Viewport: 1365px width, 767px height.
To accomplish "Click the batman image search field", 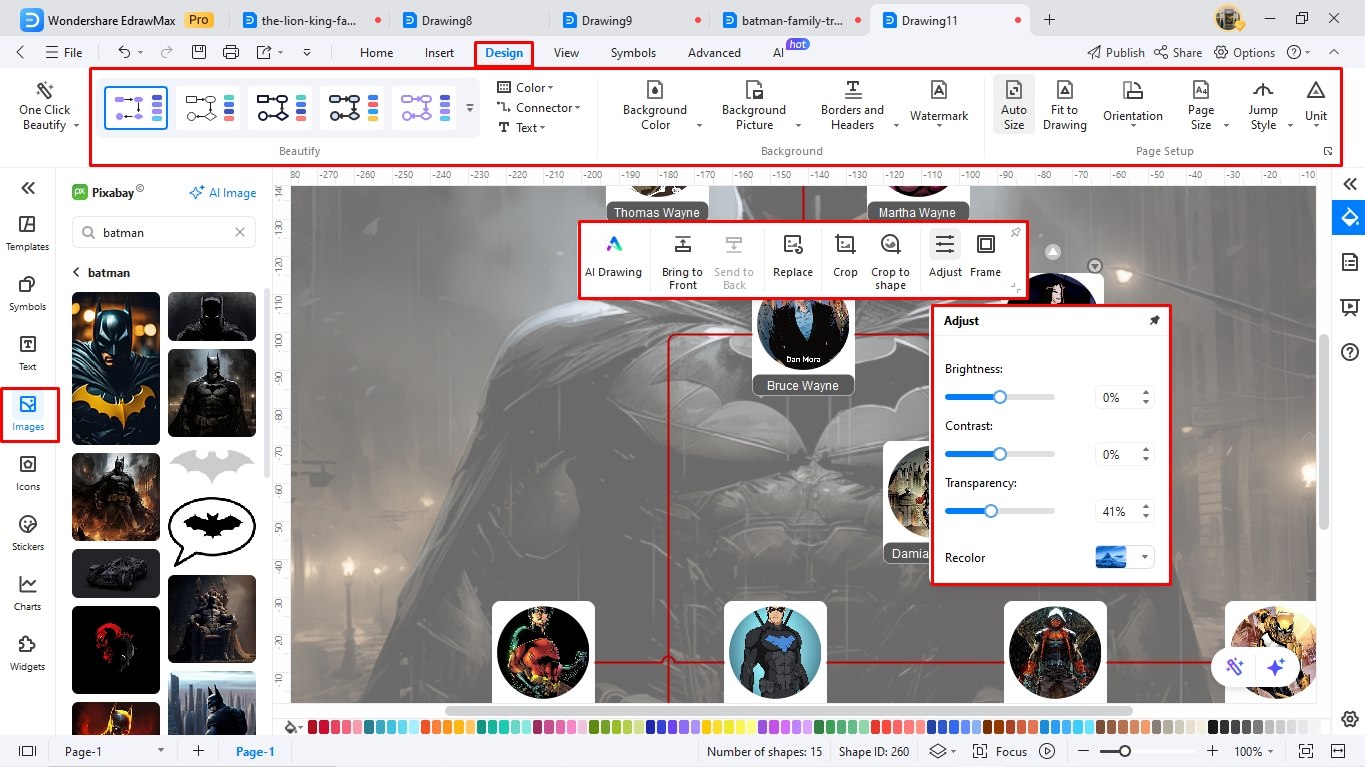I will tap(163, 232).
